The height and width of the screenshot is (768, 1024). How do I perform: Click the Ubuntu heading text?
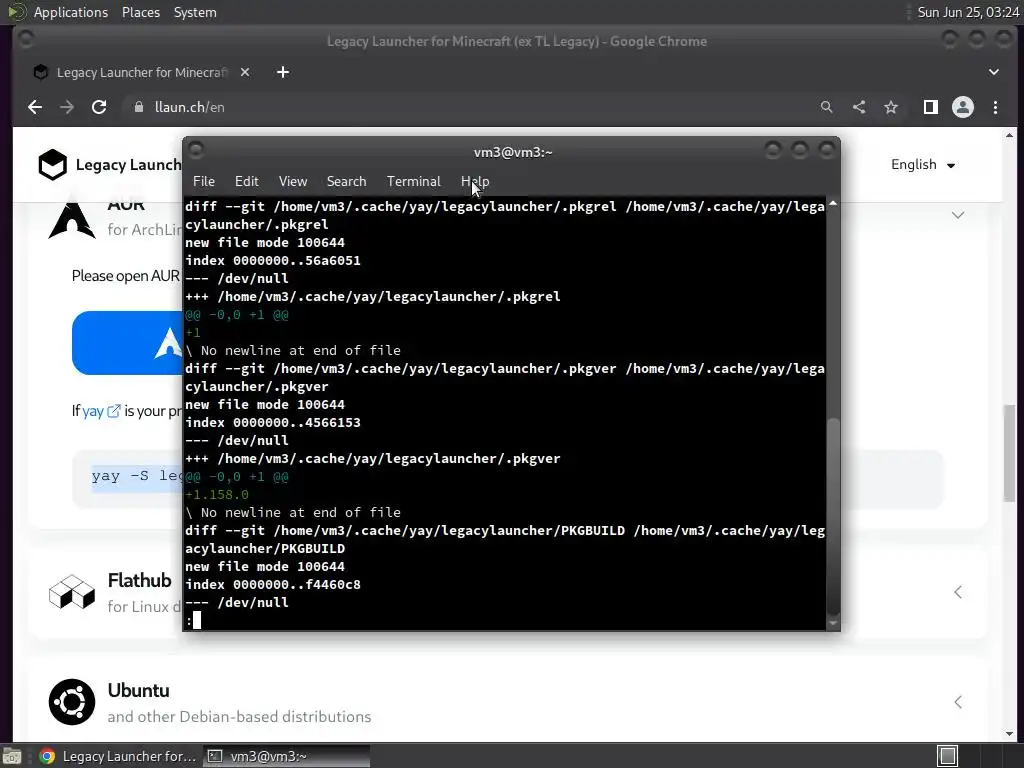click(138, 690)
